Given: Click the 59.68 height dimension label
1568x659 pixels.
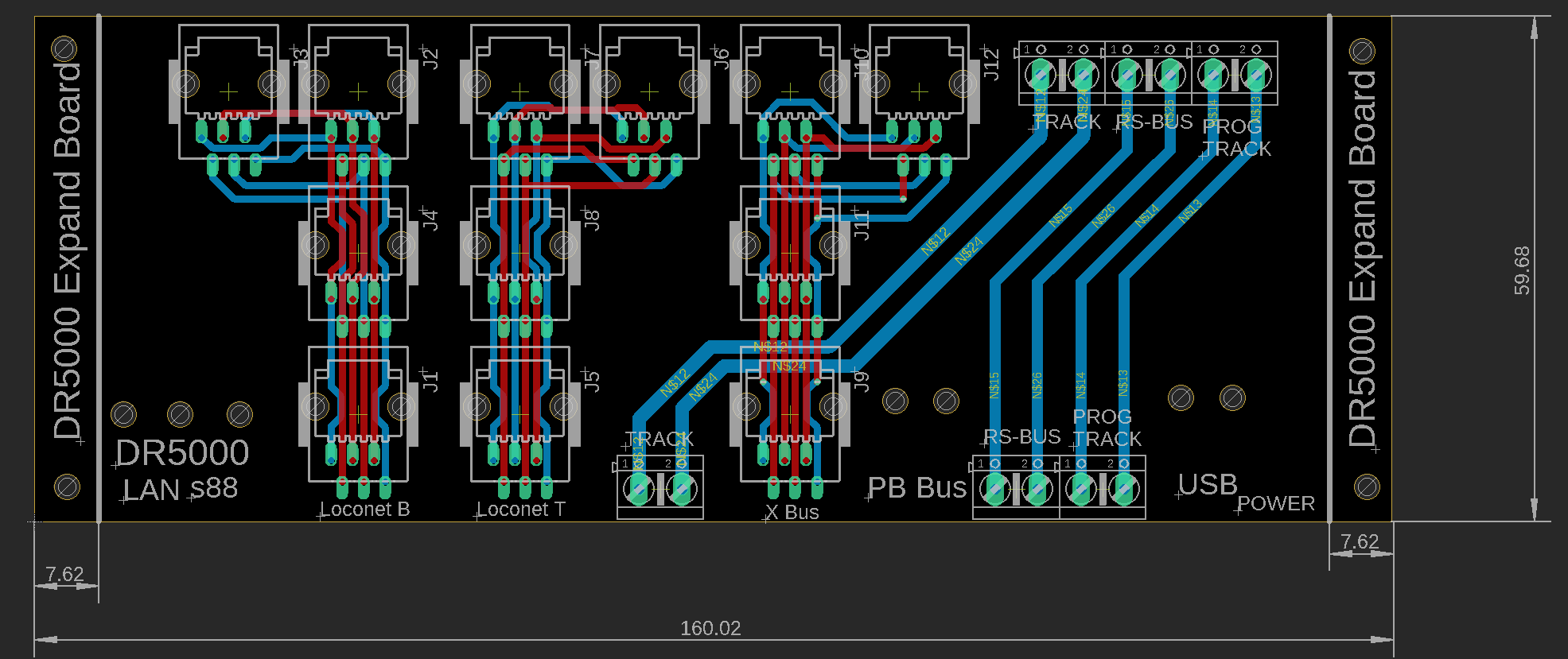Looking at the screenshot, I should click(1521, 270).
